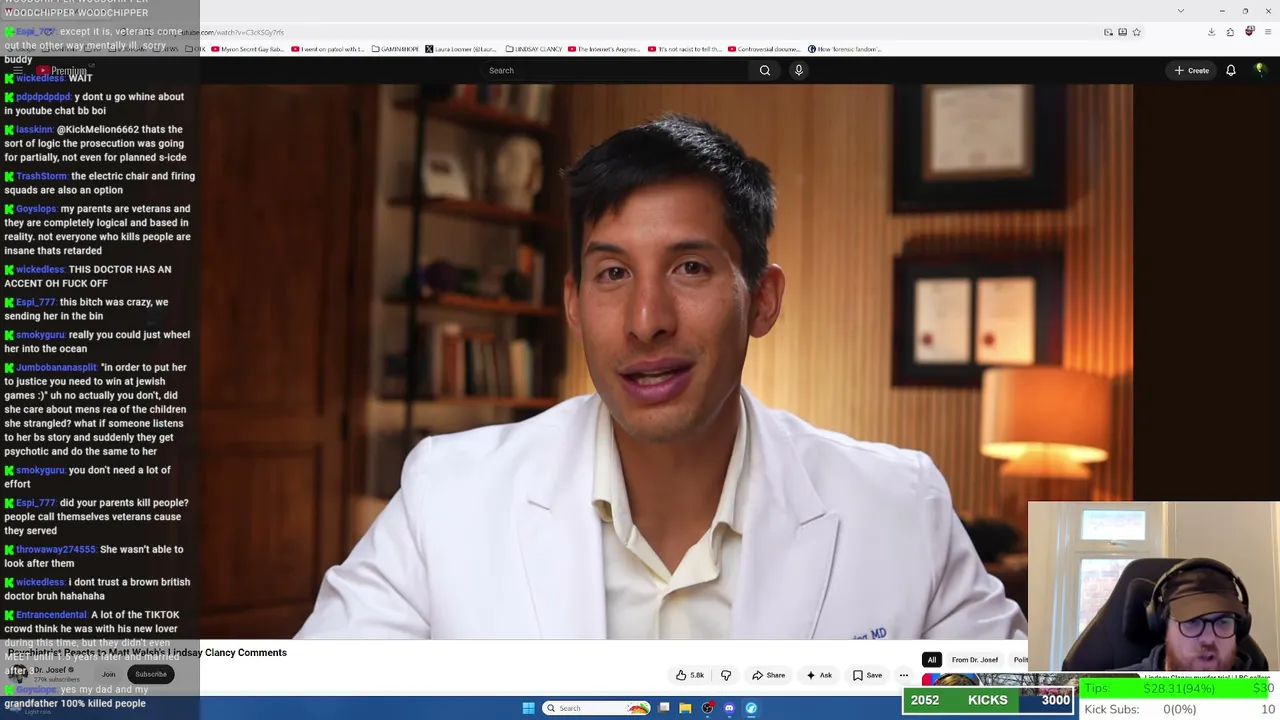Open the It's not racist to tell bookmark
Screen dimensions: 1280x720
(x=685, y=49)
